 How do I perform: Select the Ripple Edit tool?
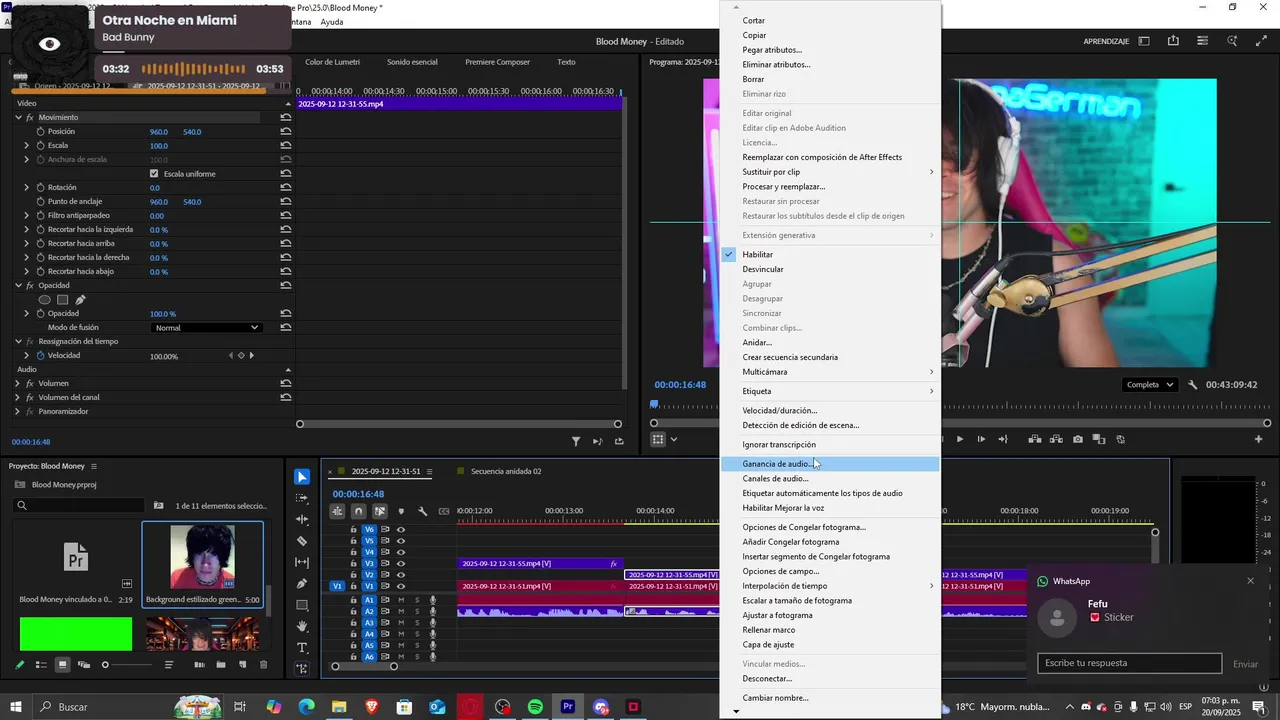click(x=302, y=520)
